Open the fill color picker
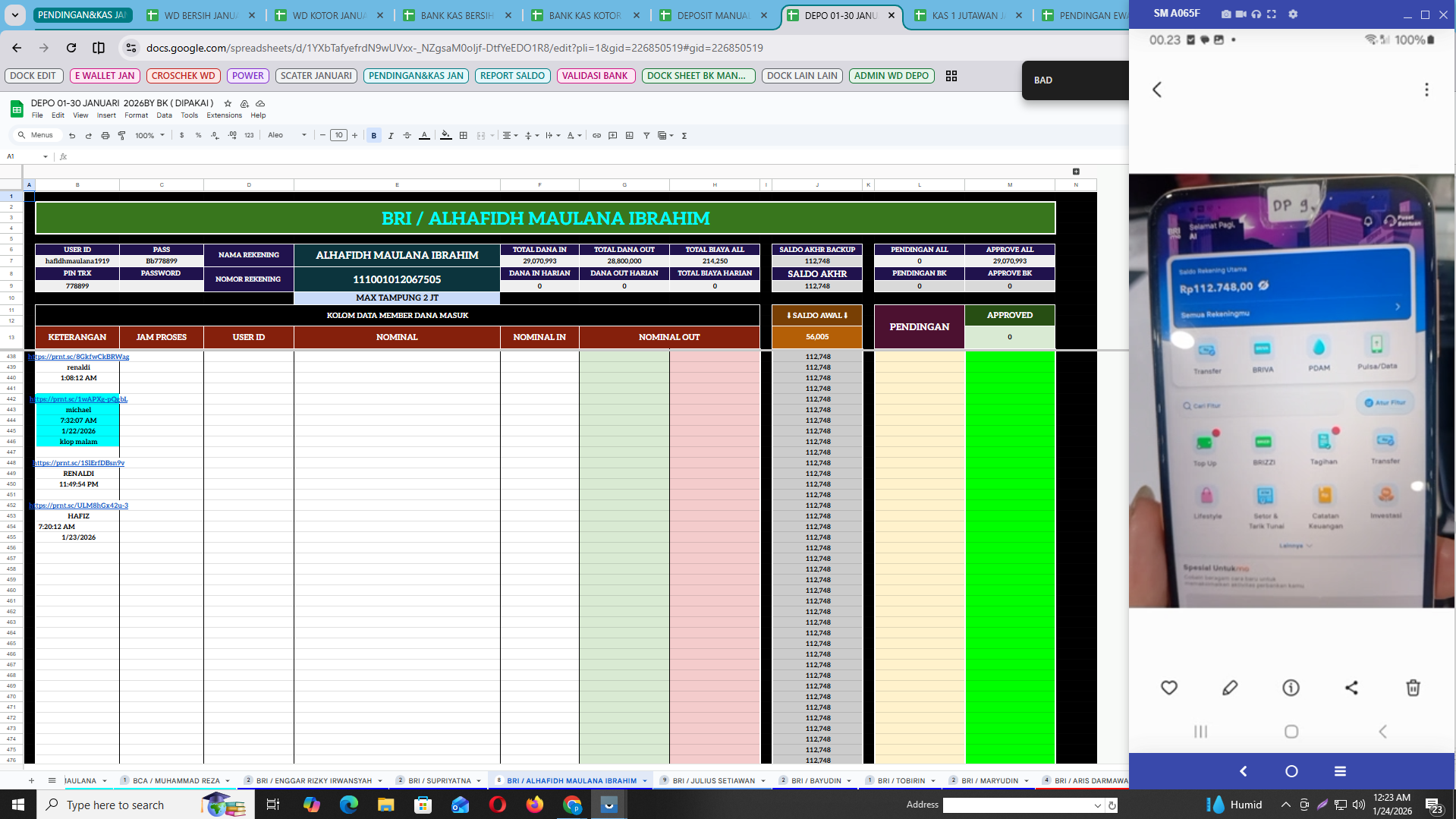Viewport: 1456px width, 819px height. (x=446, y=136)
